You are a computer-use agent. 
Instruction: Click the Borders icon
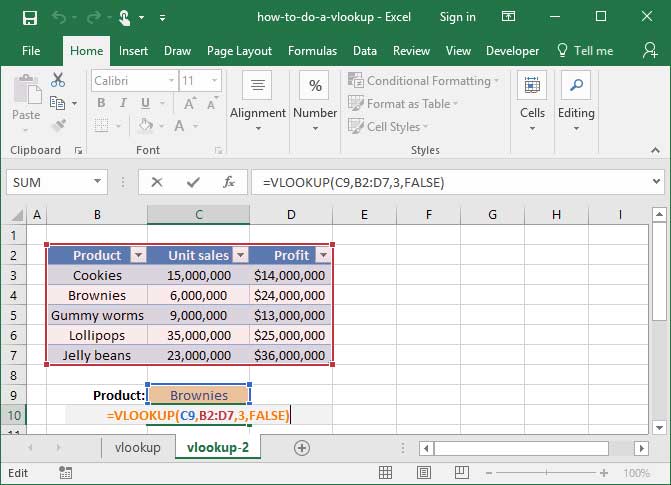101,126
